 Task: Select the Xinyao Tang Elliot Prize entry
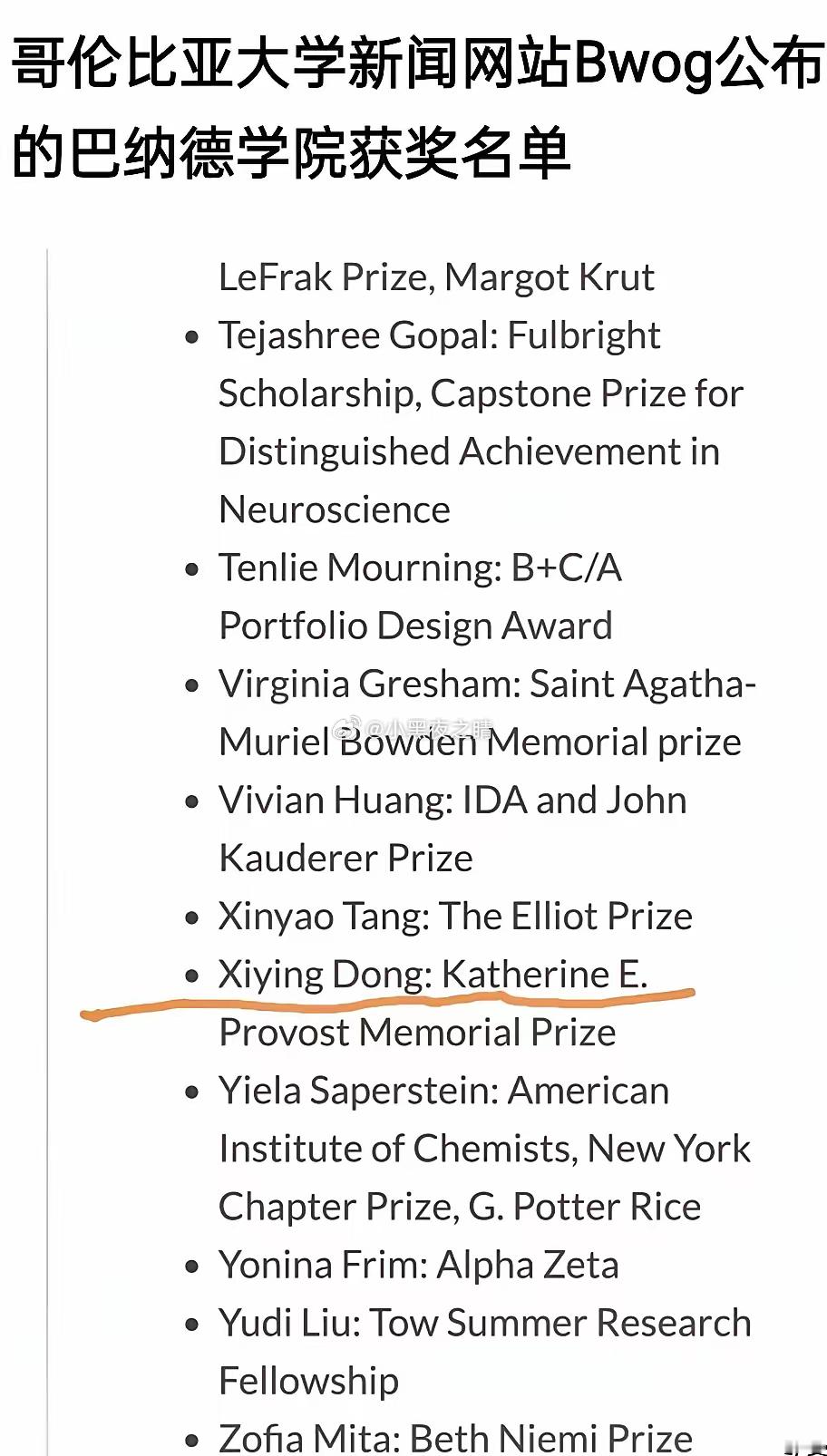(x=455, y=917)
